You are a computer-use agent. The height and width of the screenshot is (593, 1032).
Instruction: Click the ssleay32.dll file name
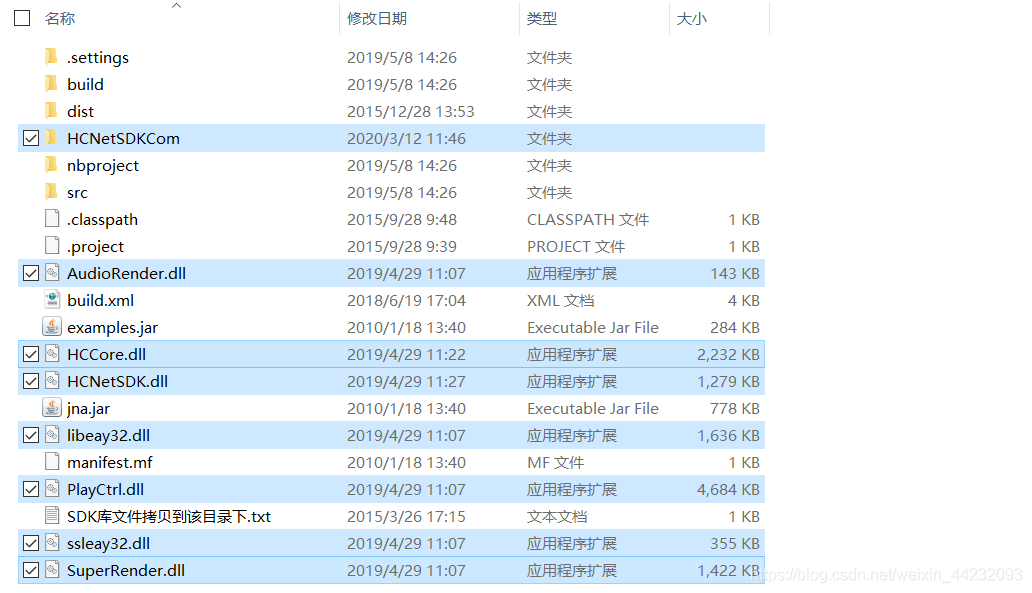click(108, 543)
